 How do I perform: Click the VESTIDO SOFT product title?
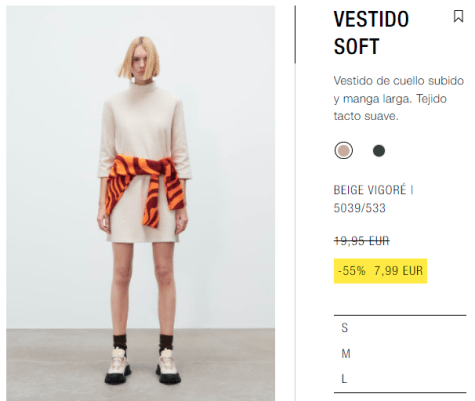[371, 32]
